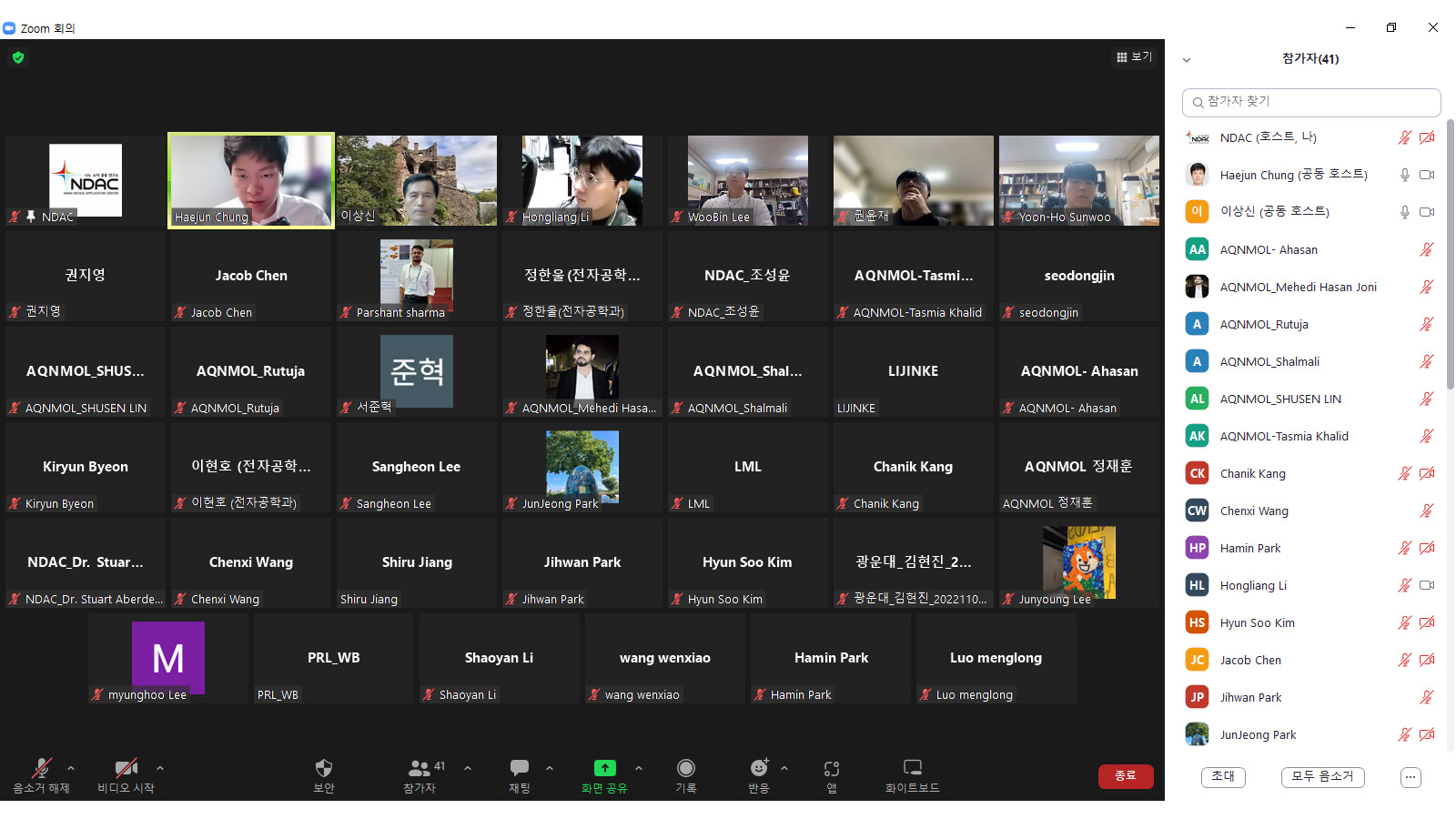Select the myunghoo Lee tile
Screen dimensions: 1456x819
168,658
